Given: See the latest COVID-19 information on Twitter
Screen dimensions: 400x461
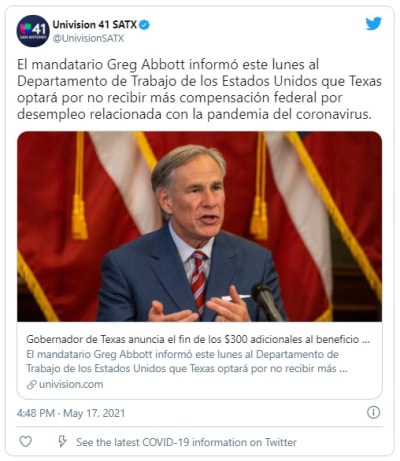Looking at the screenshot, I should 186,442.
